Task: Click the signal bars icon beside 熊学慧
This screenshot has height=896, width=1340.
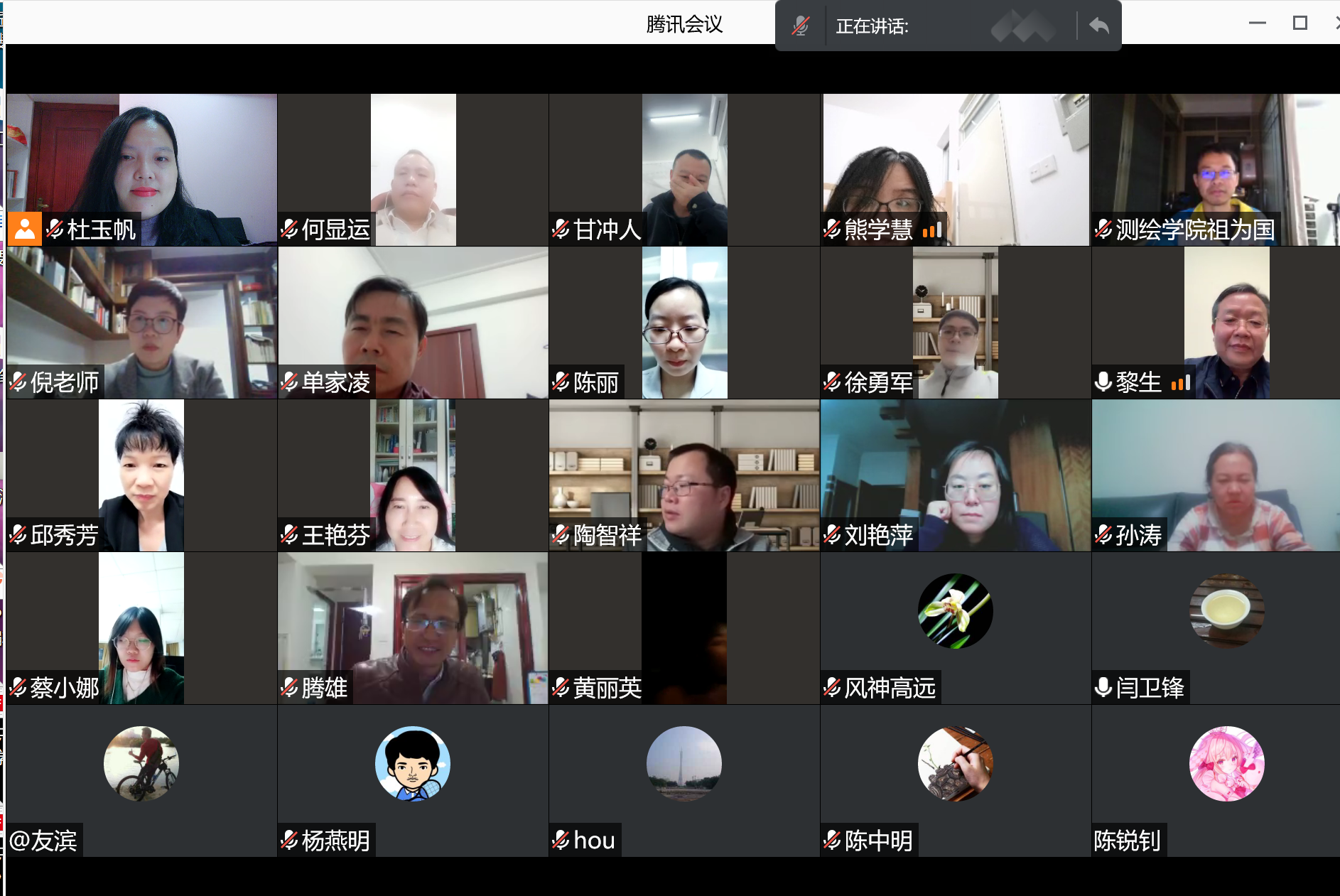Action: tap(931, 230)
